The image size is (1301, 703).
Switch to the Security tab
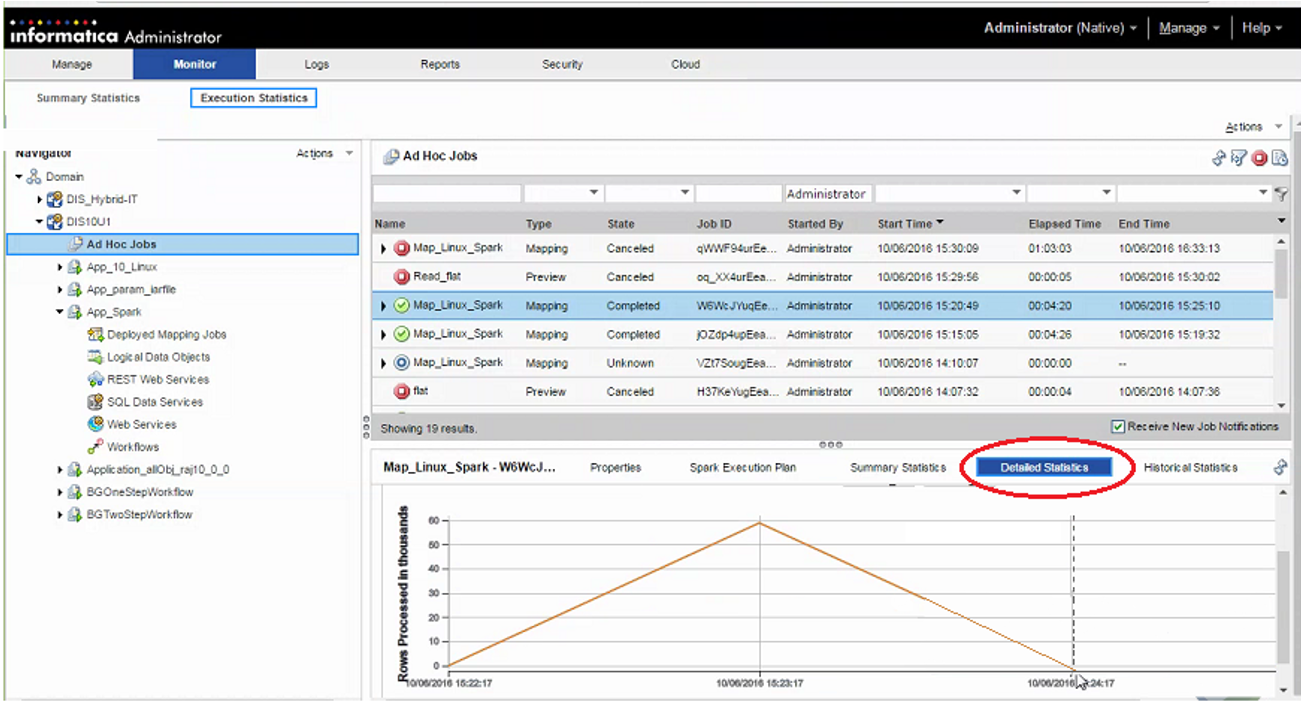(562, 64)
